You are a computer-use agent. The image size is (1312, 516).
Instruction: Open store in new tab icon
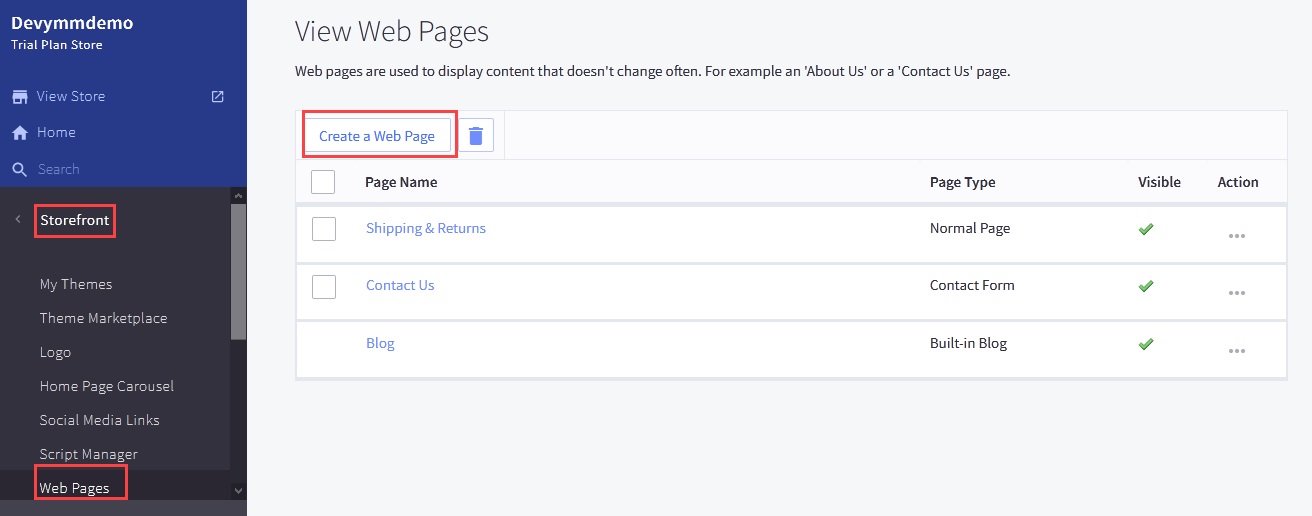tap(217, 97)
